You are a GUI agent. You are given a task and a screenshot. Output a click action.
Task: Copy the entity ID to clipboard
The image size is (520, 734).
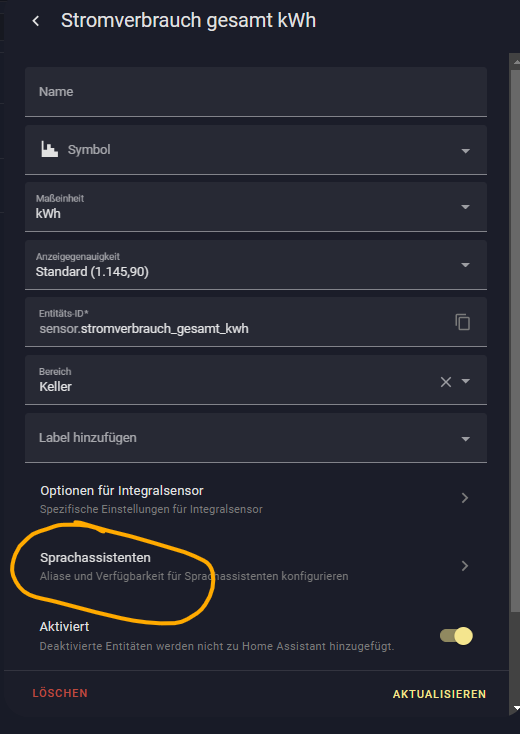point(462,322)
